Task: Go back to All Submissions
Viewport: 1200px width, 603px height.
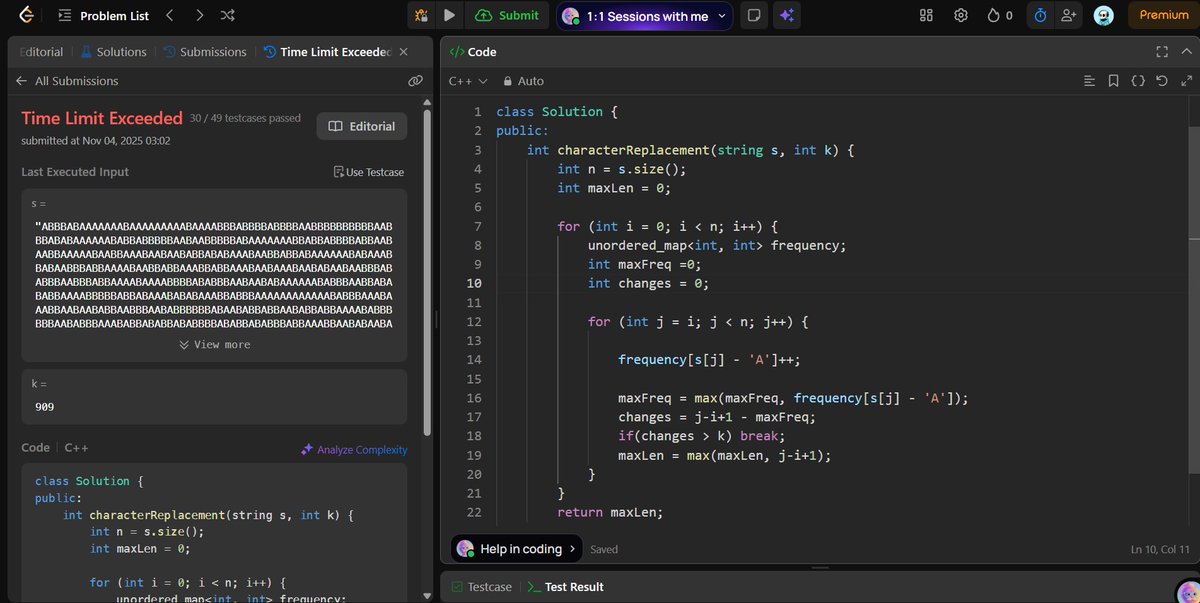Action: (66, 81)
